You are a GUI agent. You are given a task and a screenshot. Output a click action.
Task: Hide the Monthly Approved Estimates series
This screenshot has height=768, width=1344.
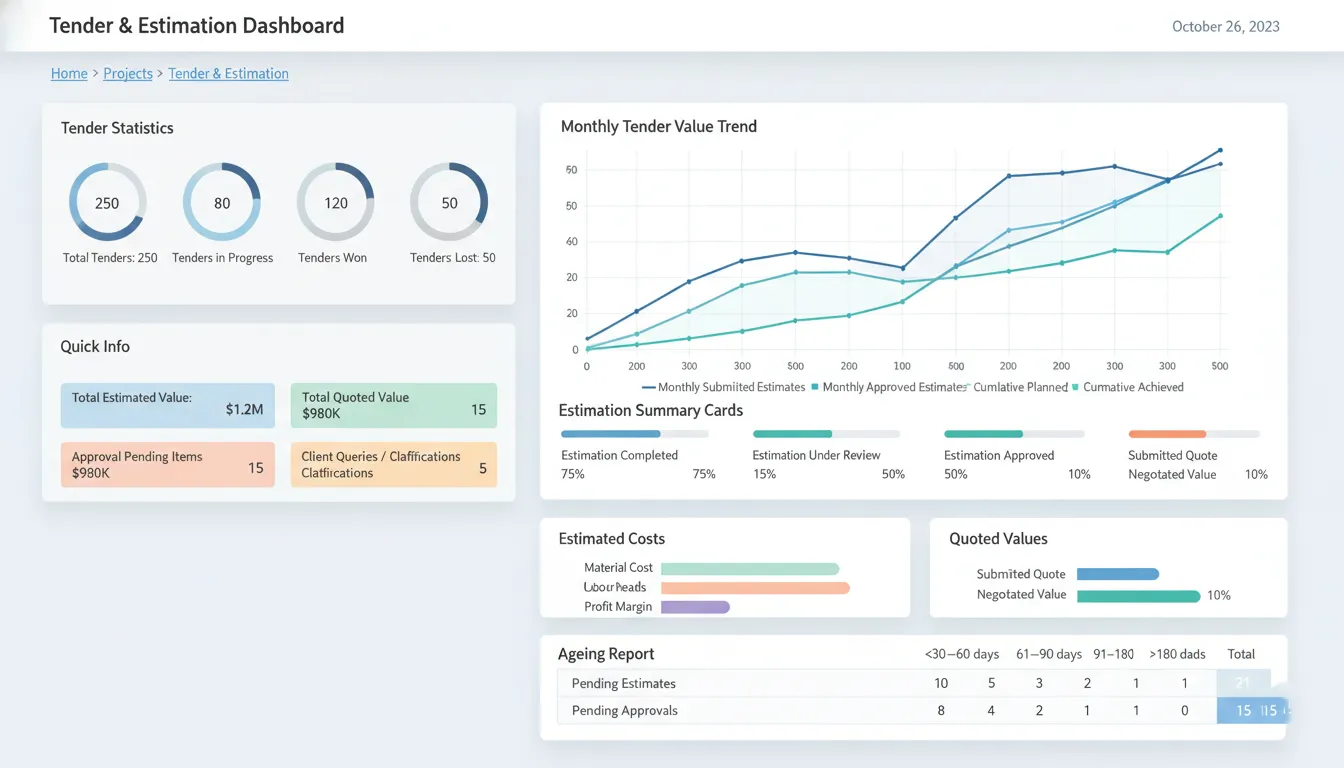(888, 387)
